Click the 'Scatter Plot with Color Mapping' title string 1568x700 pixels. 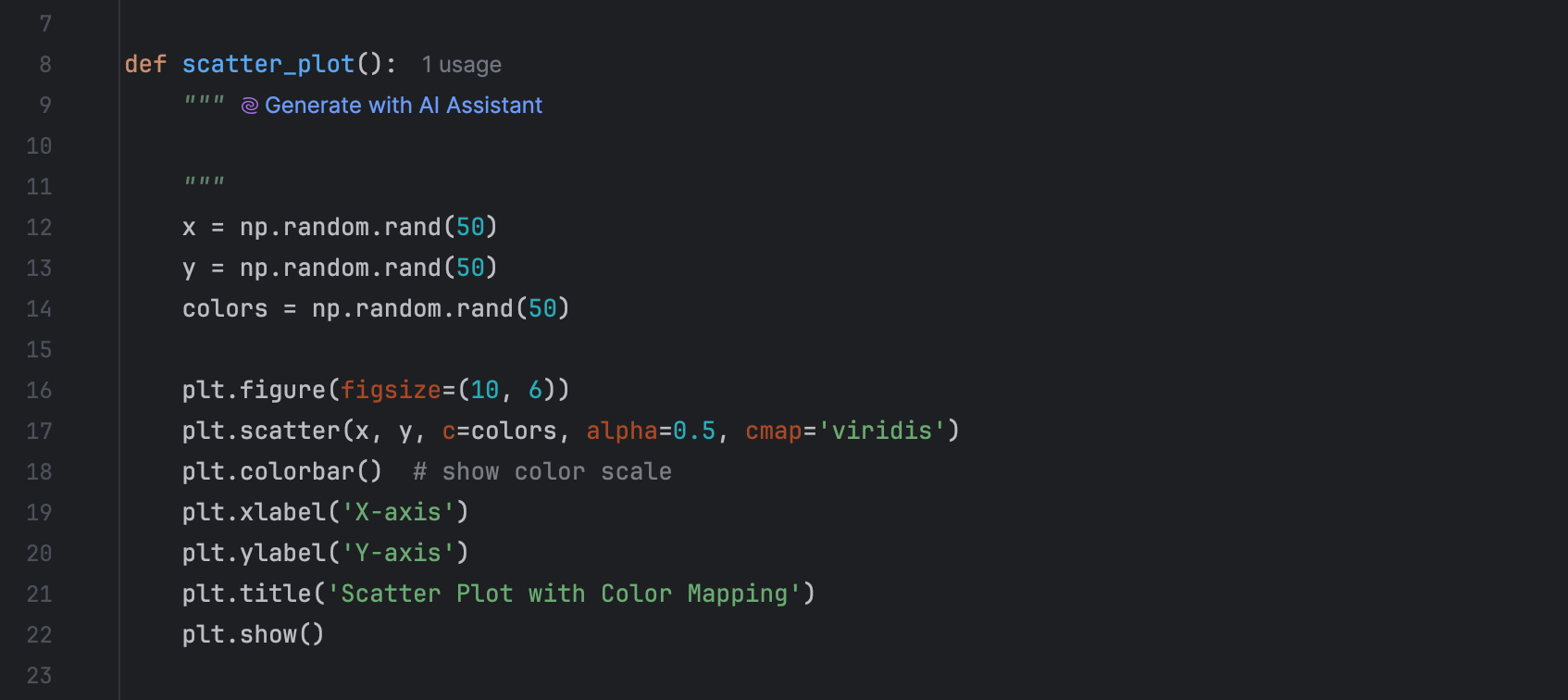564,594
